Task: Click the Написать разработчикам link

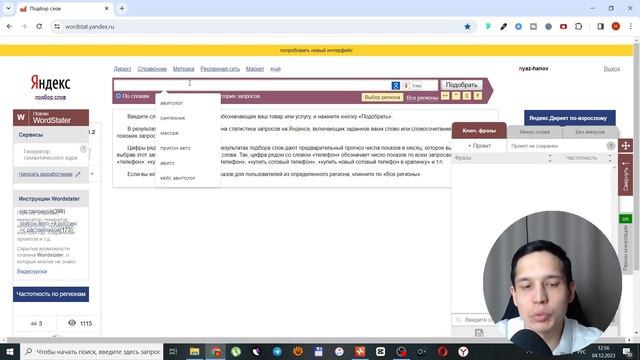Action: pyautogui.click(x=45, y=174)
